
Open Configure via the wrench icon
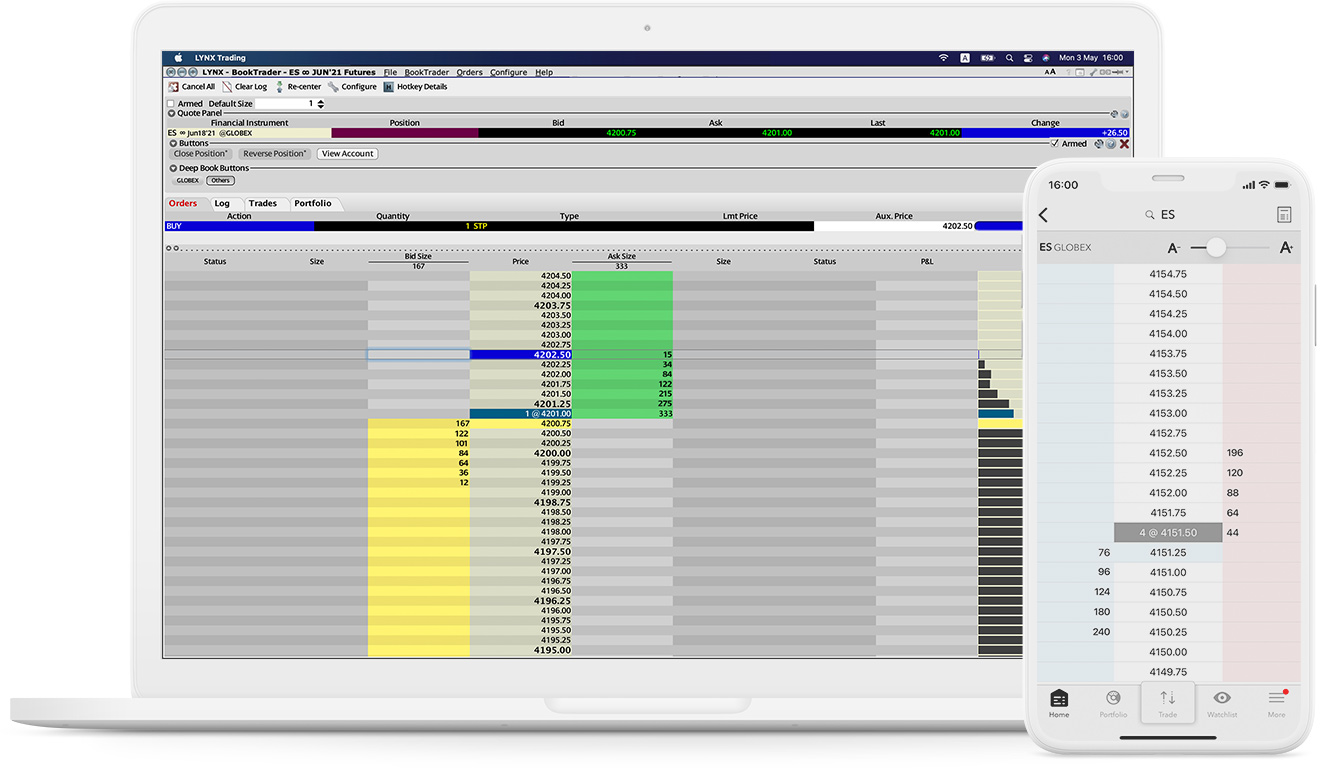click(x=333, y=87)
